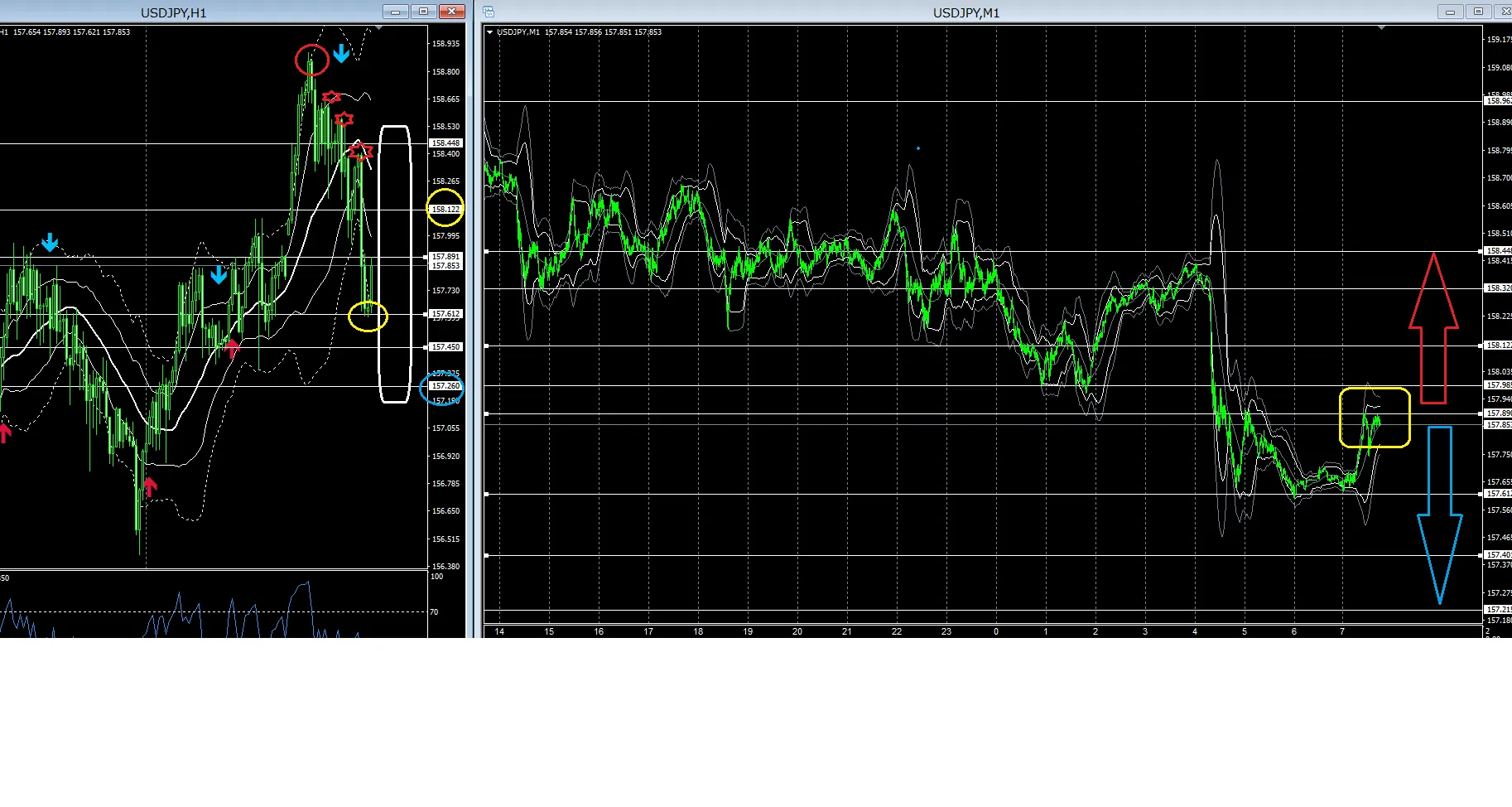Click the blue down arrow next to red circle

(x=341, y=55)
